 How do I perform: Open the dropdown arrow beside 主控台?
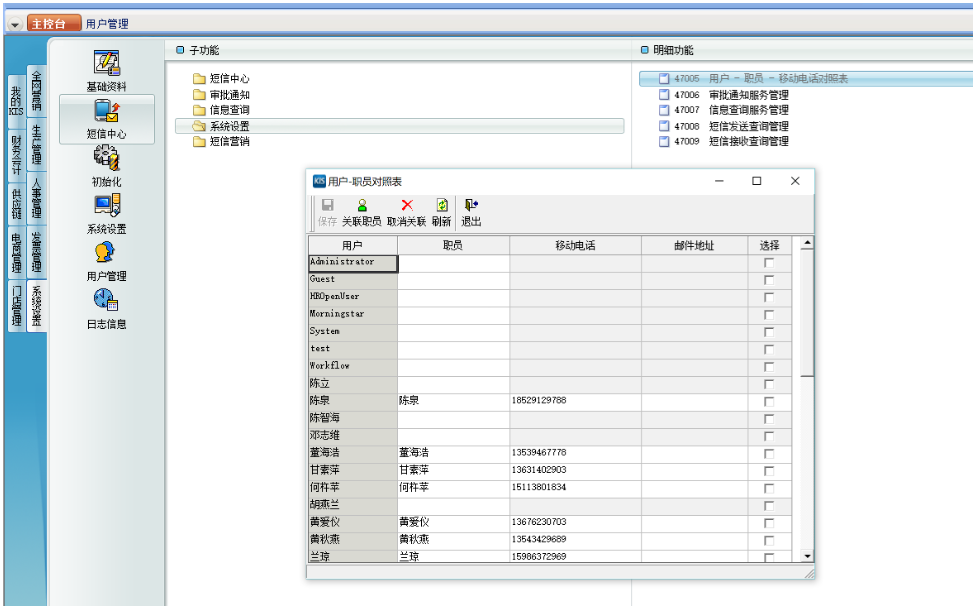pos(15,23)
